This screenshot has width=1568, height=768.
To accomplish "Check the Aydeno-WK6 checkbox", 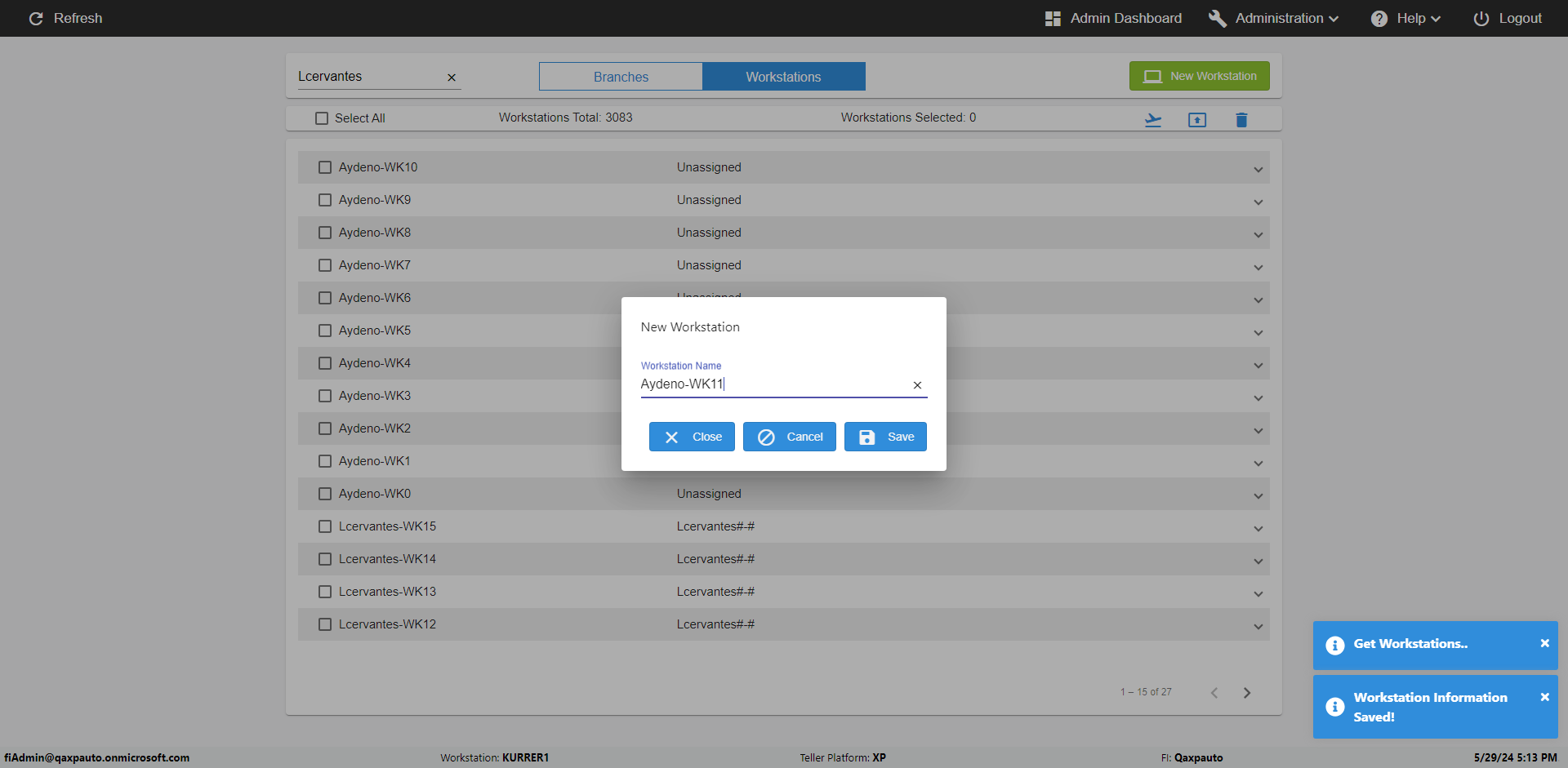I will (325, 298).
